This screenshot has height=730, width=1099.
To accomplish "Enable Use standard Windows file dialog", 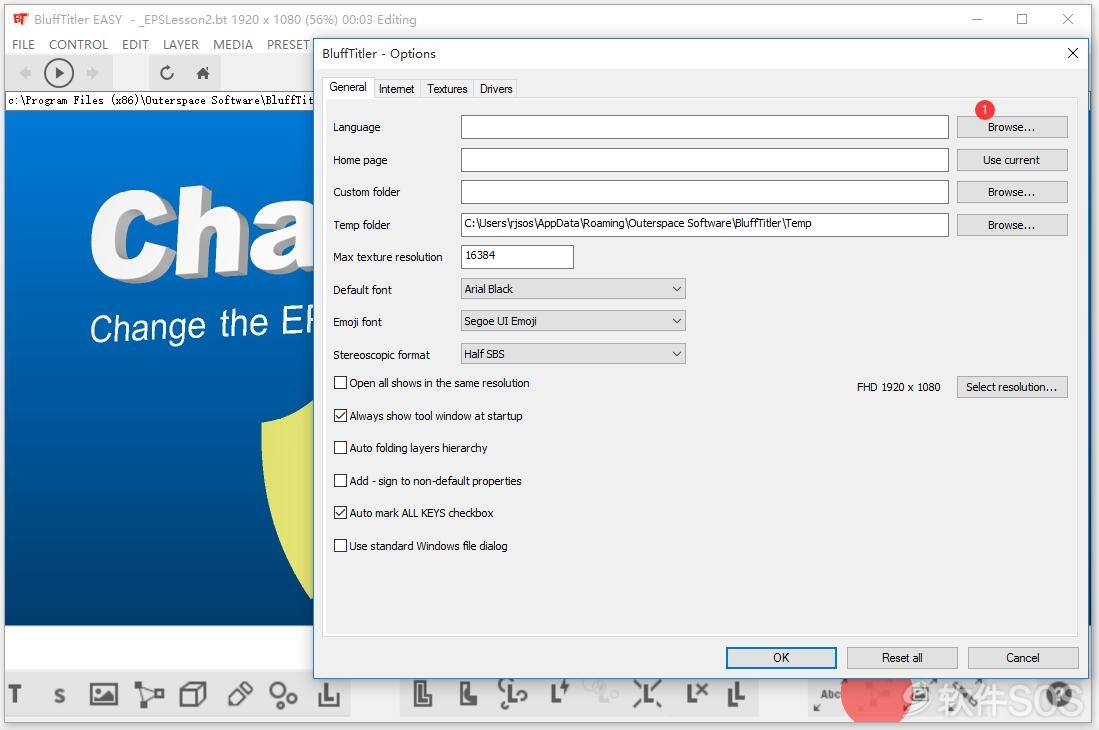I will [x=340, y=546].
